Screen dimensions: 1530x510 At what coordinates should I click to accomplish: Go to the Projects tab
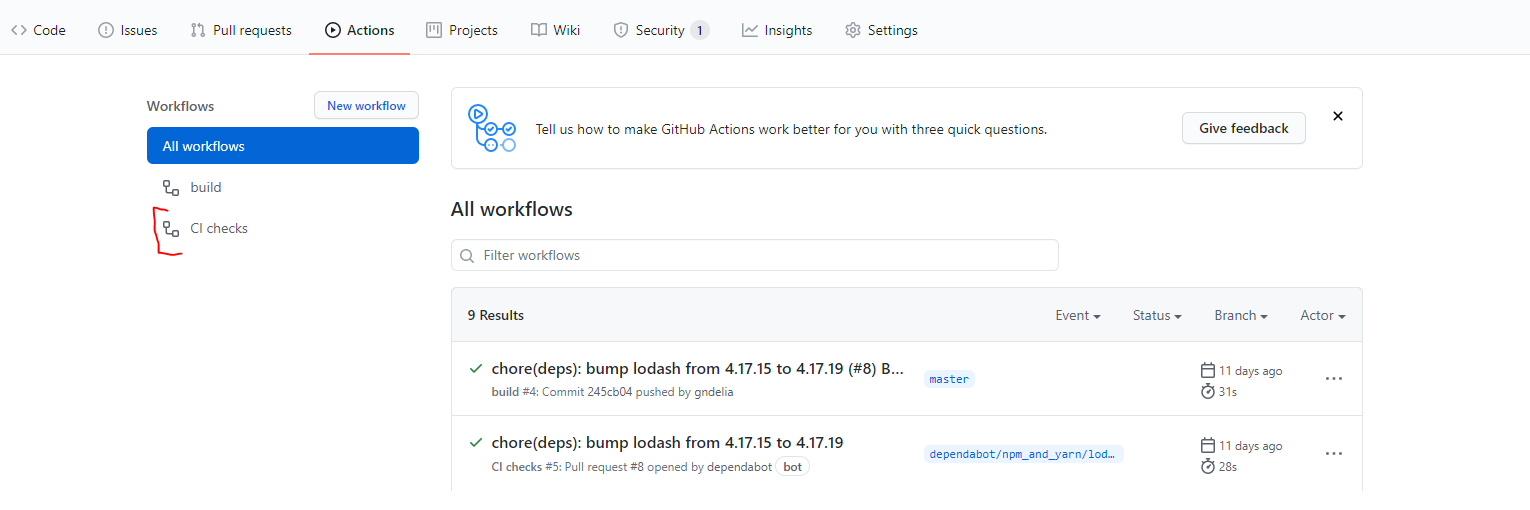(x=462, y=30)
